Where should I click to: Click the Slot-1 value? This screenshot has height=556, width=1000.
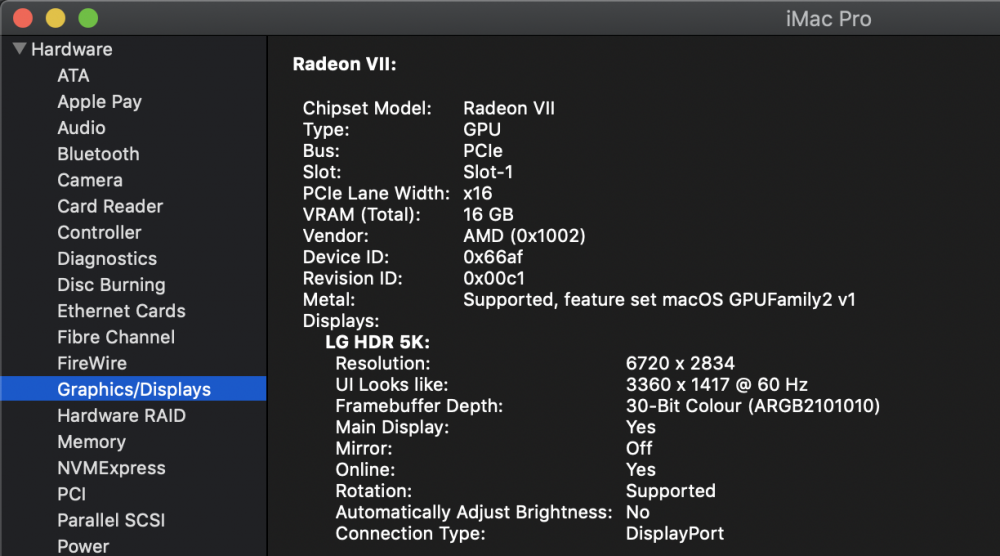[488, 172]
